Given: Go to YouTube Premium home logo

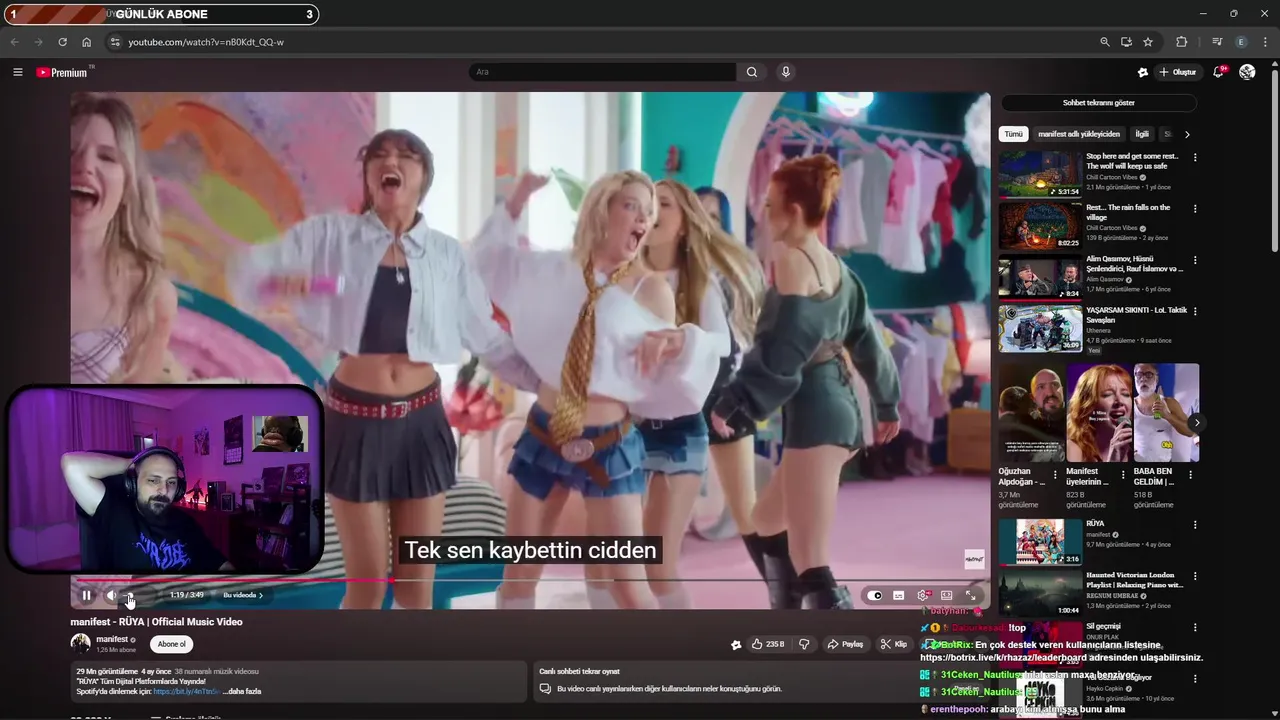Looking at the screenshot, I should 62,72.
